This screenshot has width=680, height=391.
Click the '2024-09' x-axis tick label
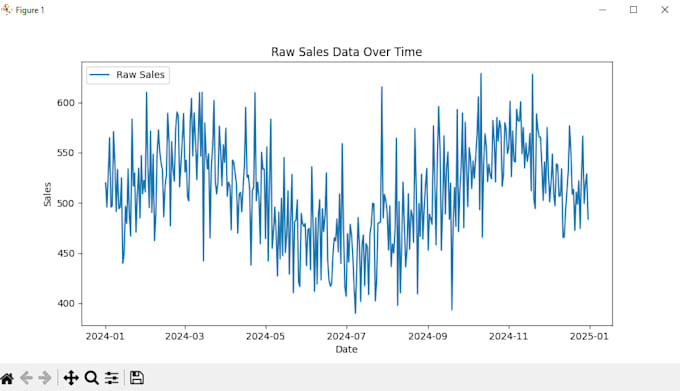(428, 336)
